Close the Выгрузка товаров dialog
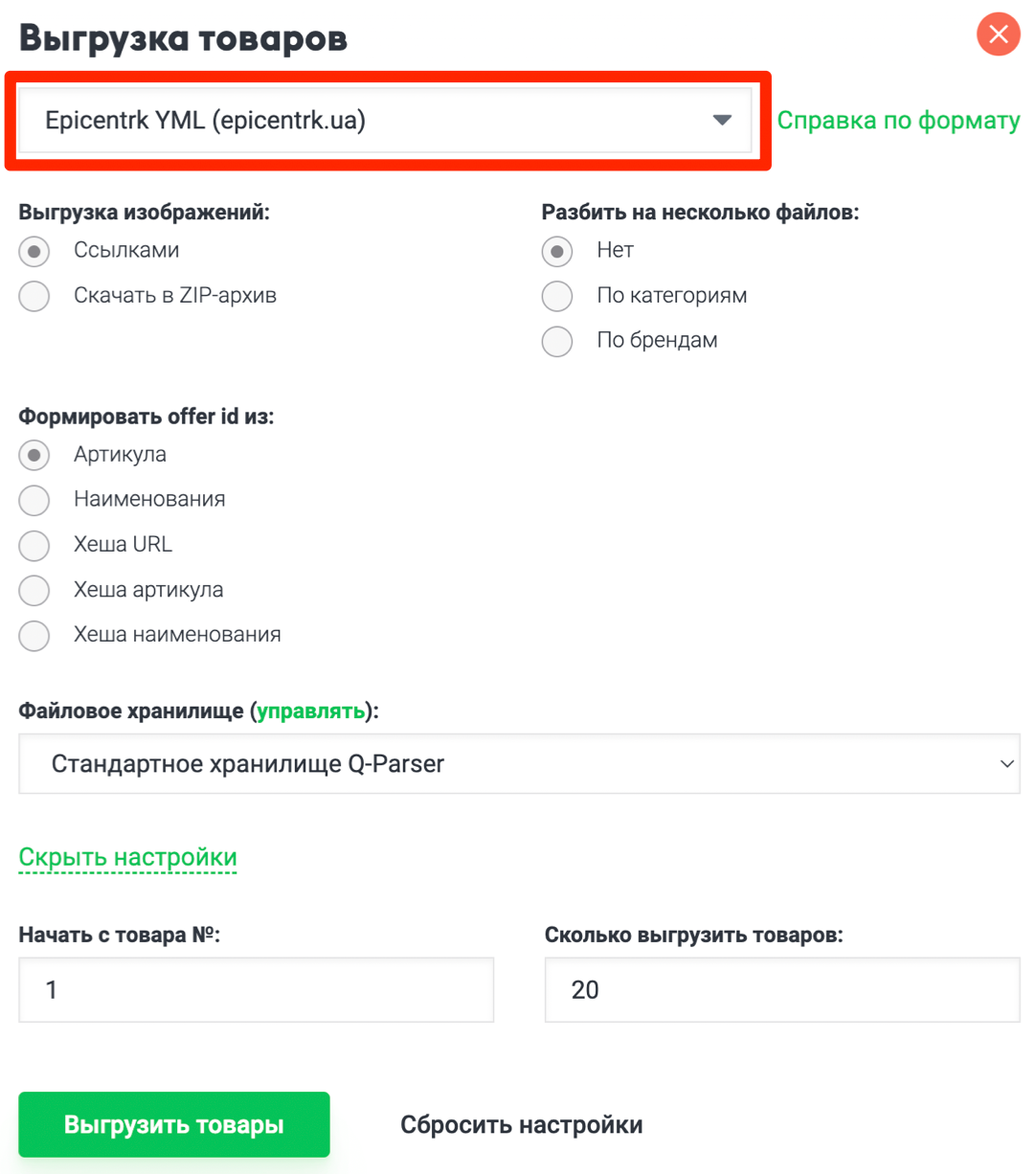Screen dimensions: 1036x1174 [x=999, y=34]
